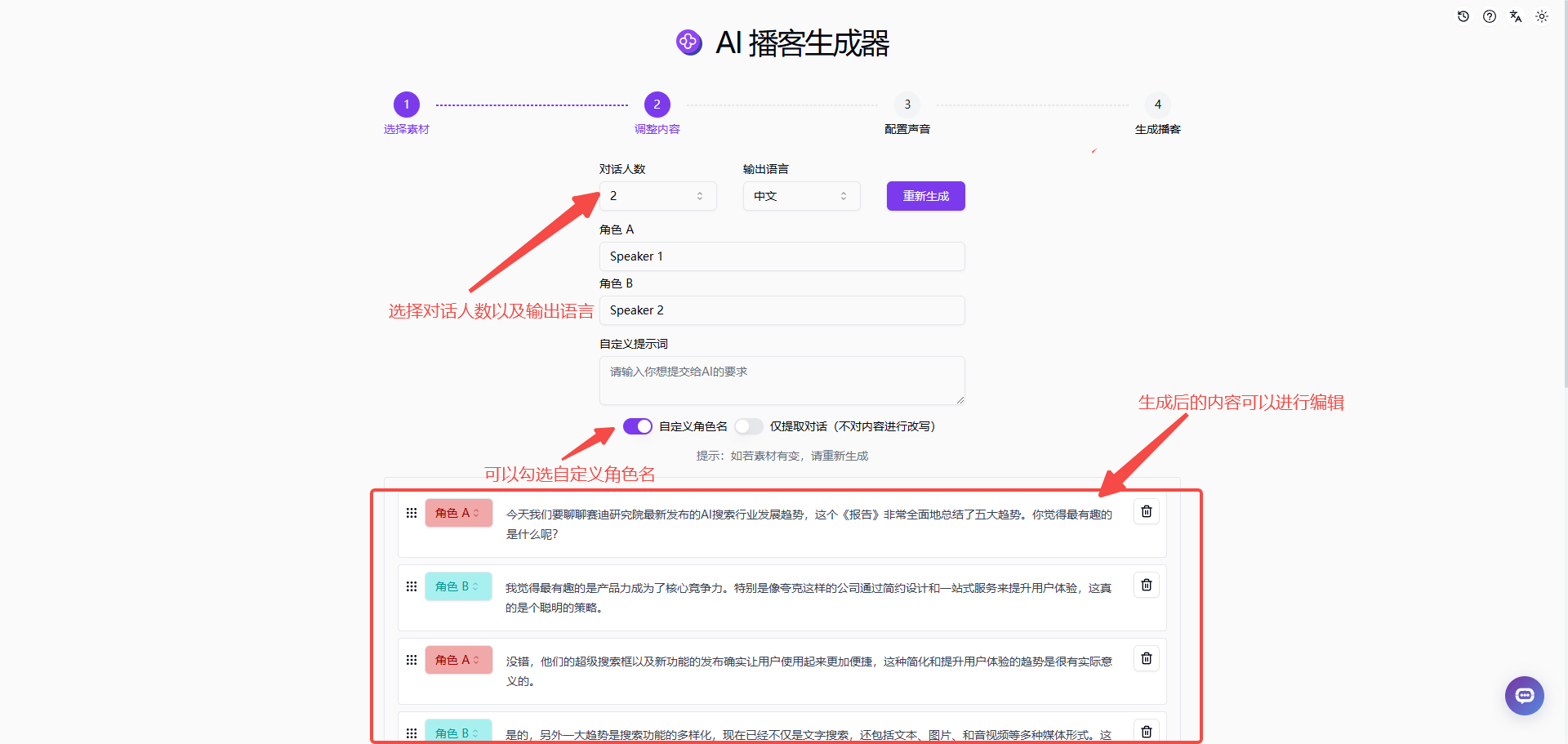Edit the dialogue text 没错，他们的超级搜索框
This screenshot has height=744, width=1568.
tap(809, 671)
